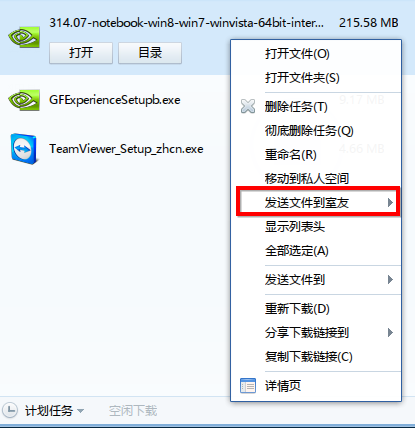The width and height of the screenshot is (415, 428).
Task: Click the 目录 button
Action: coord(150,53)
